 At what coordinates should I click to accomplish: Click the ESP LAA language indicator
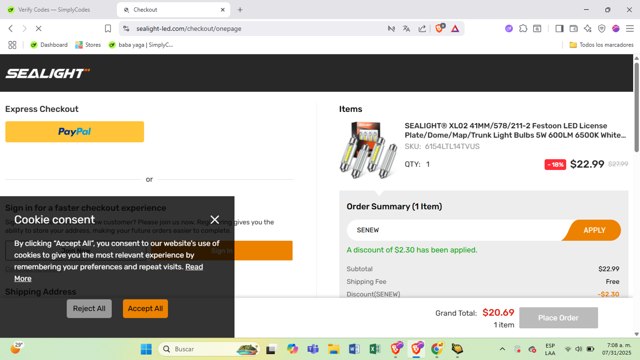tap(550, 349)
